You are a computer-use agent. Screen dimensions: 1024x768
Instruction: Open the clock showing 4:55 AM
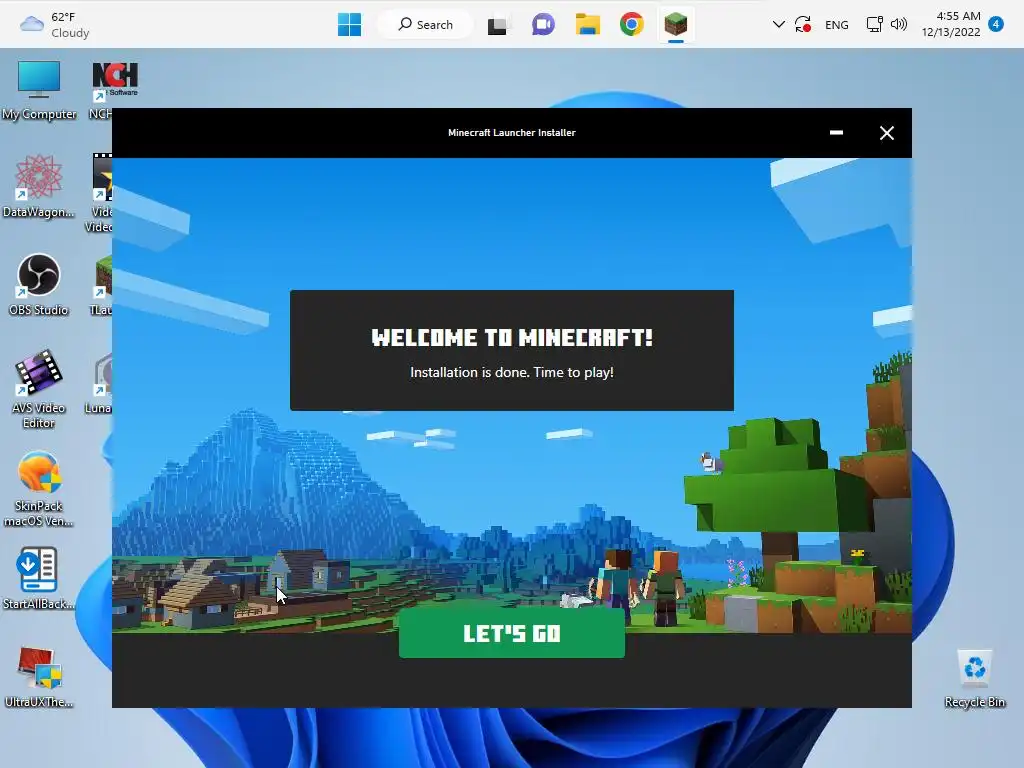pyautogui.click(x=951, y=24)
